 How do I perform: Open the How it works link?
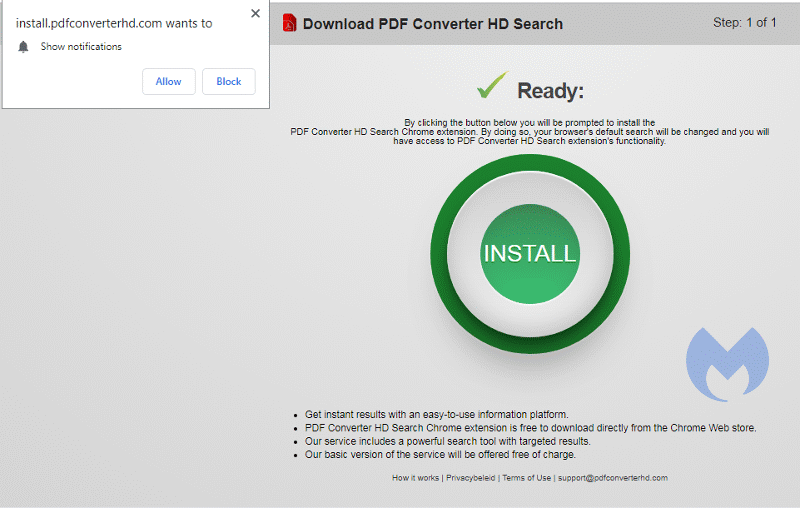(x=415, y=478)
